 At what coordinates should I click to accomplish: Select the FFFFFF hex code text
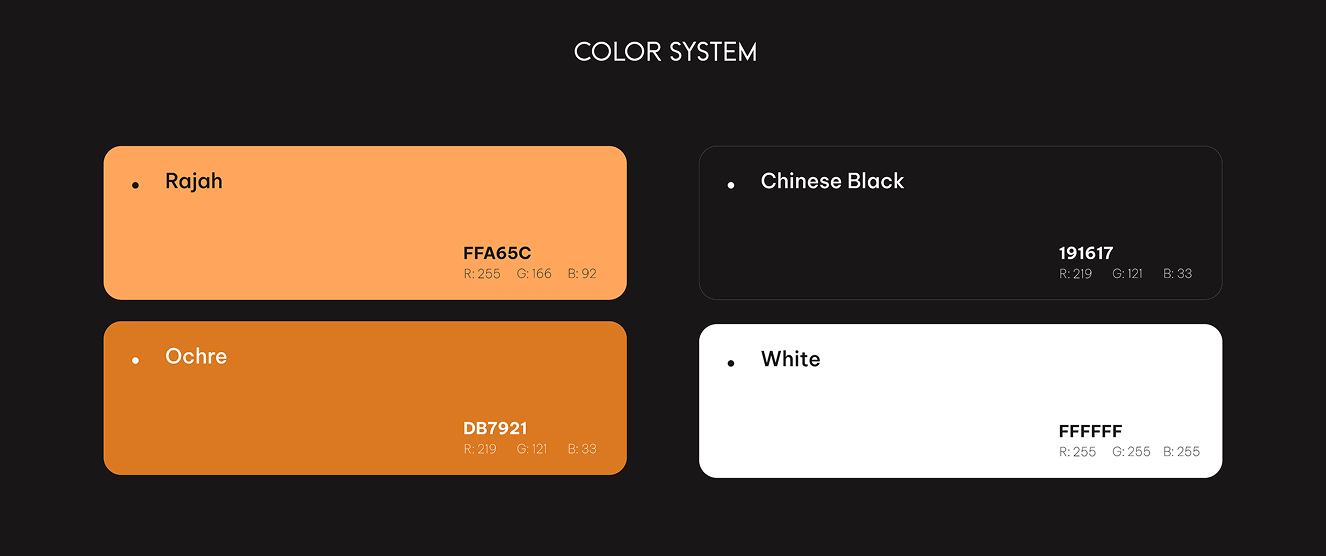[x=1090, y=432]
